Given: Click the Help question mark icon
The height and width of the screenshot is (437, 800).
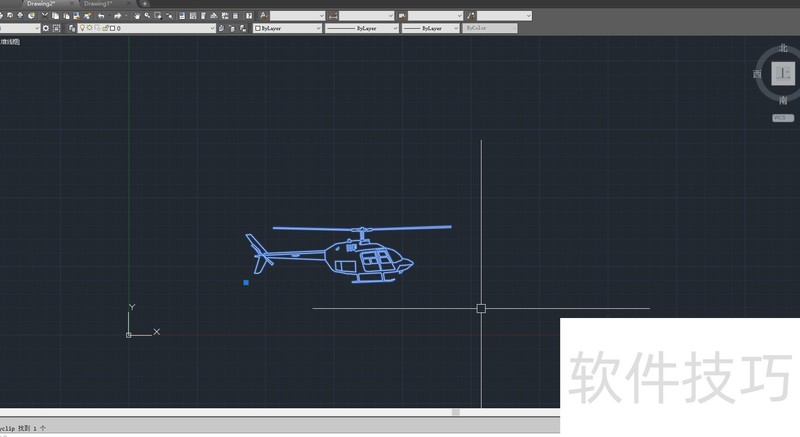Looking at the screenshot, I should click(x=249, y=16).
